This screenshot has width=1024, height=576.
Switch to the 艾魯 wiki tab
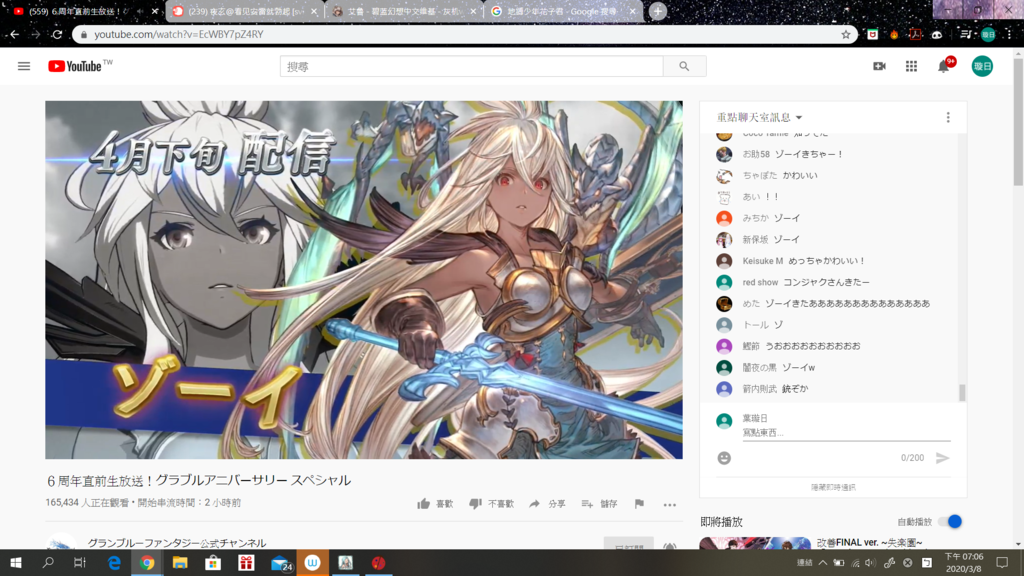pyautogui.click(x=402, y=11)
